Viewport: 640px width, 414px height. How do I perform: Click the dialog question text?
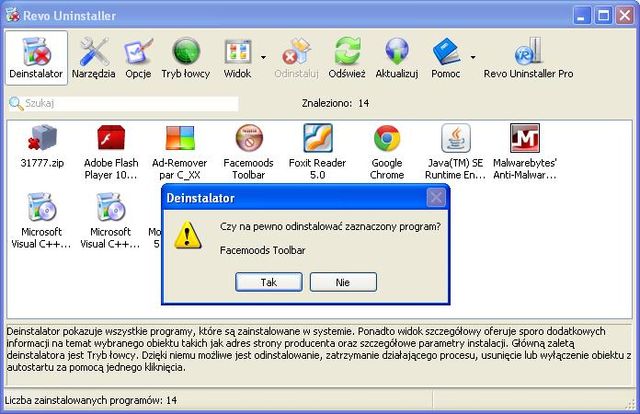click(330, 227)
